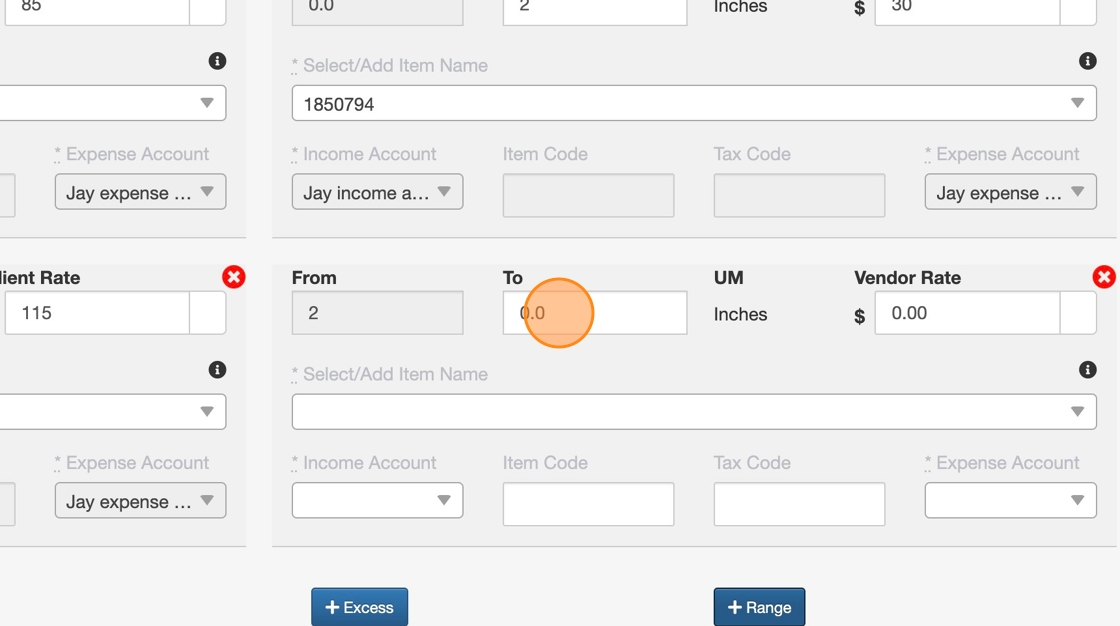
Task: Expand the empty Income Account dropdown
Action: [377, 500]
